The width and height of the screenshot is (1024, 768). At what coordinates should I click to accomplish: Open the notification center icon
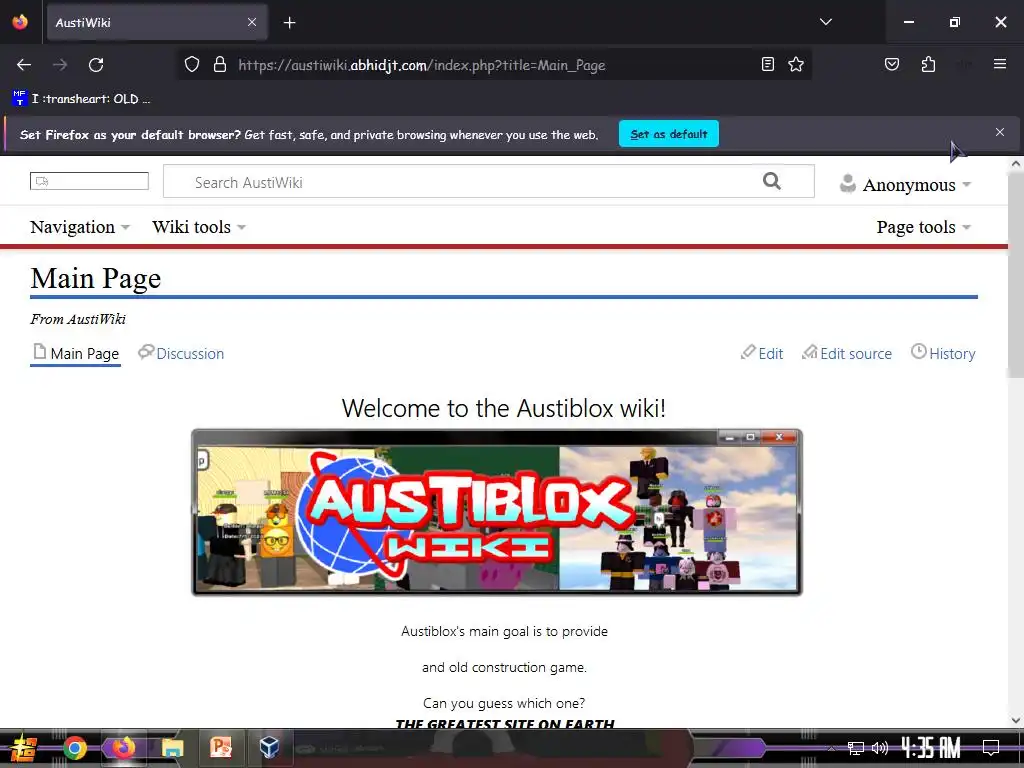point(991,748)
